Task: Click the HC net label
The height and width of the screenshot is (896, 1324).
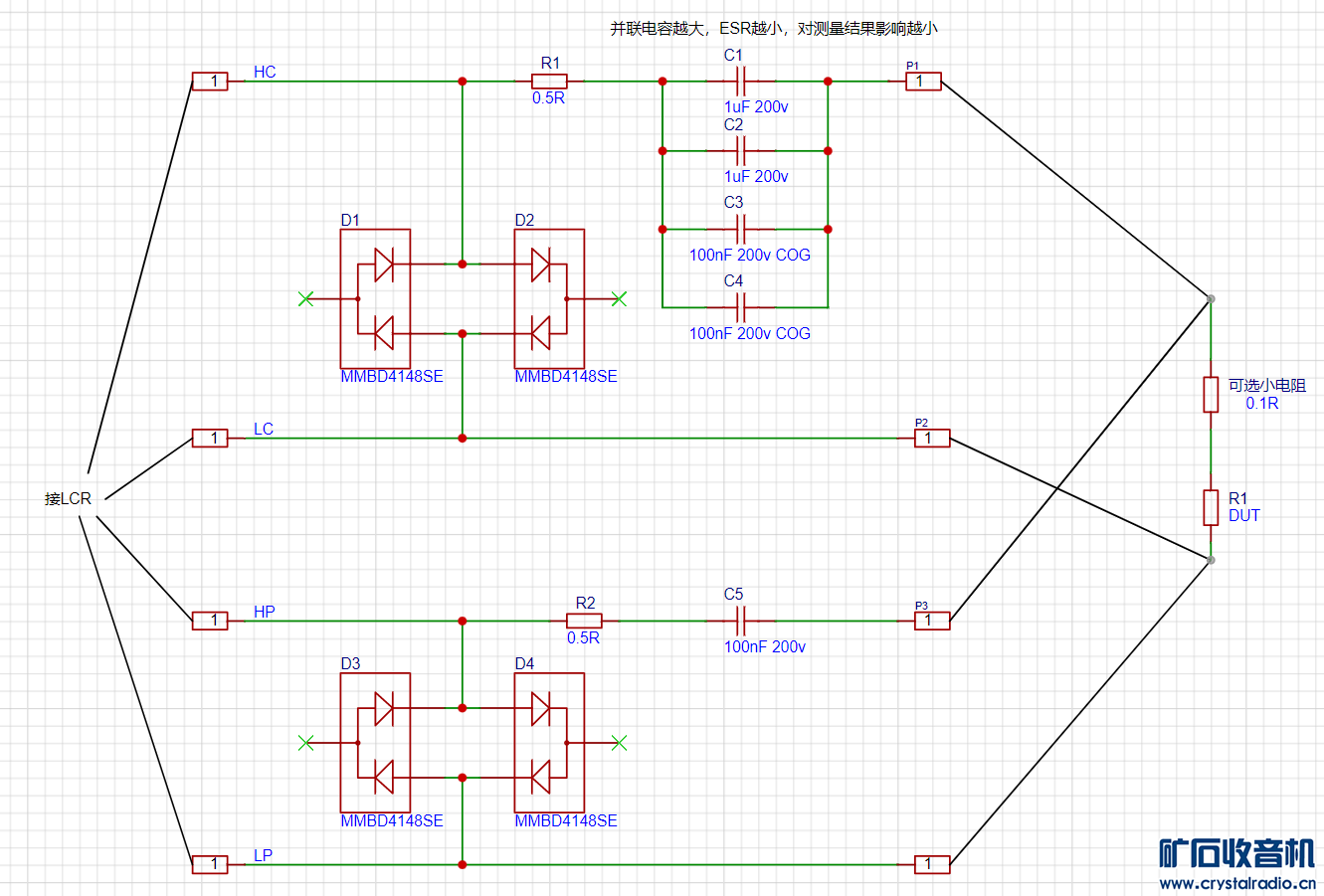Action: [x=265, y=72]
